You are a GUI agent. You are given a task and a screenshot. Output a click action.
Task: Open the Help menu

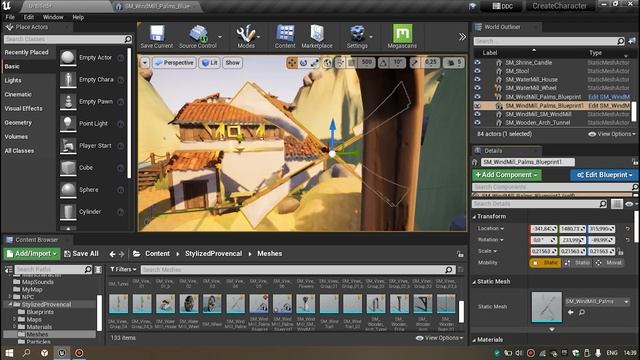click(x=78, y=17)
